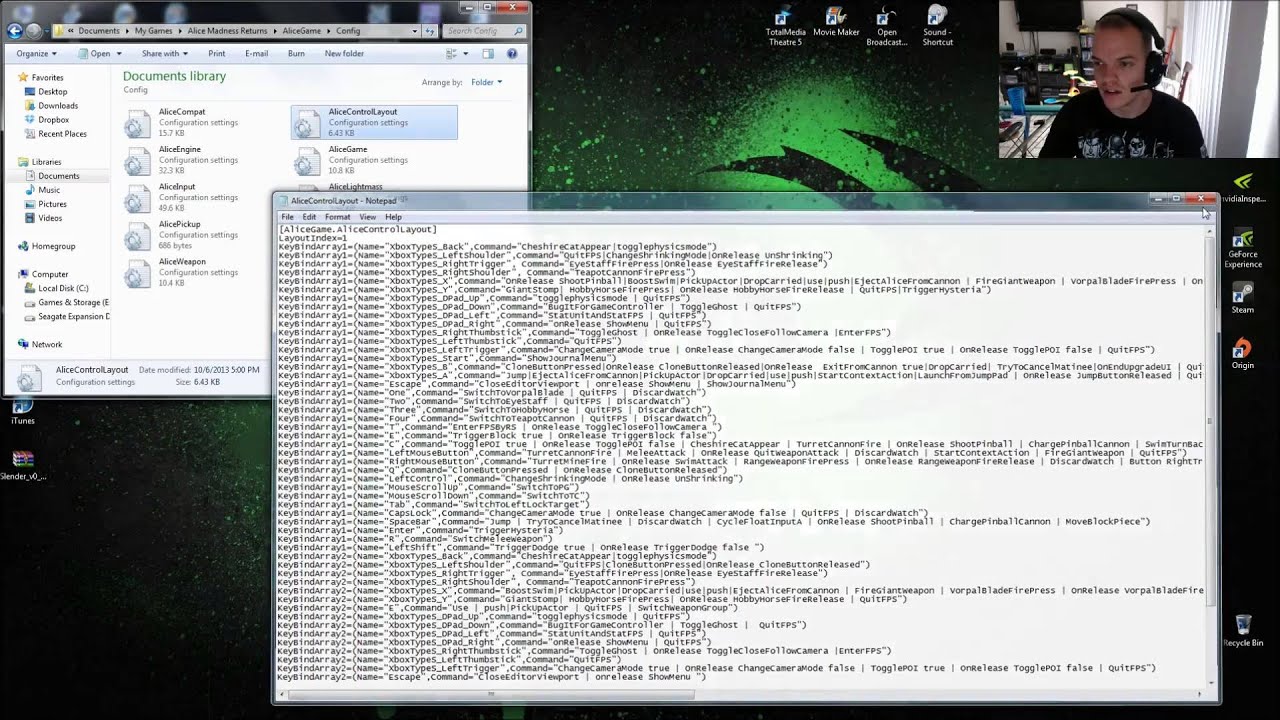Go to My Games in address breadcrumb

[153, 31]
